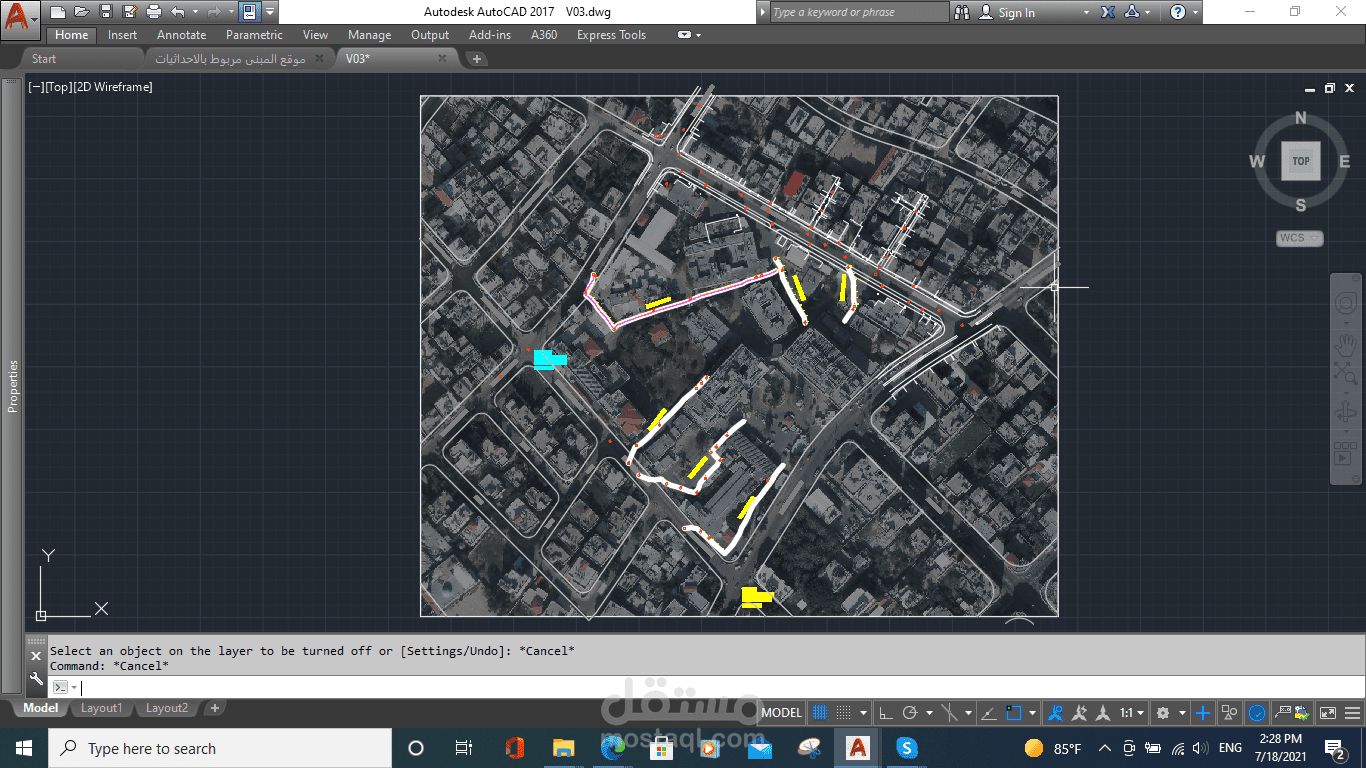1366x768 pixels.
Task: Open the Undo history dropdown arrow
Action: pos(194,12)
